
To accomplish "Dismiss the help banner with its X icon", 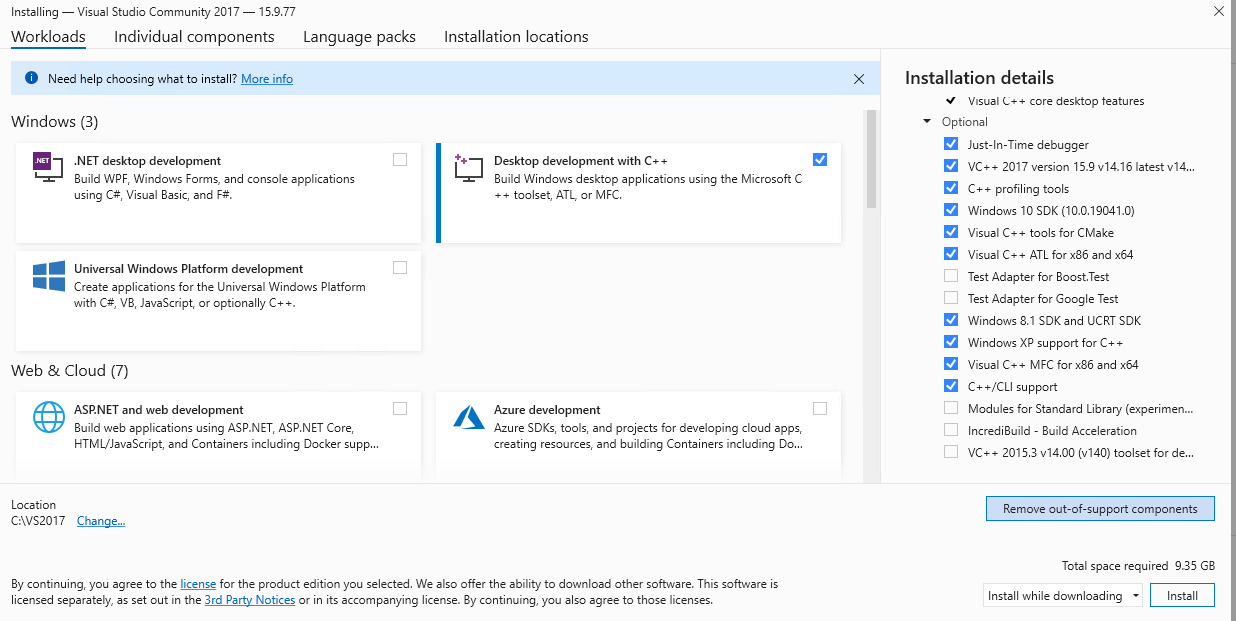I will click(858, 78).
